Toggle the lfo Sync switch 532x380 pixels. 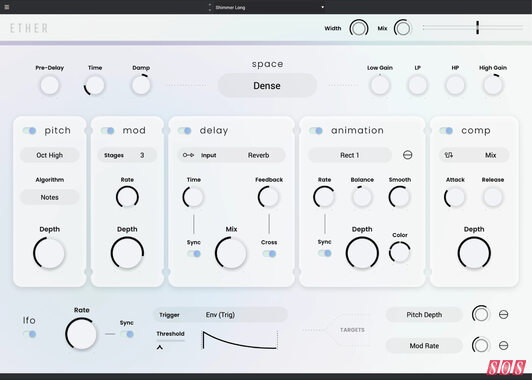tap(127, 334)
